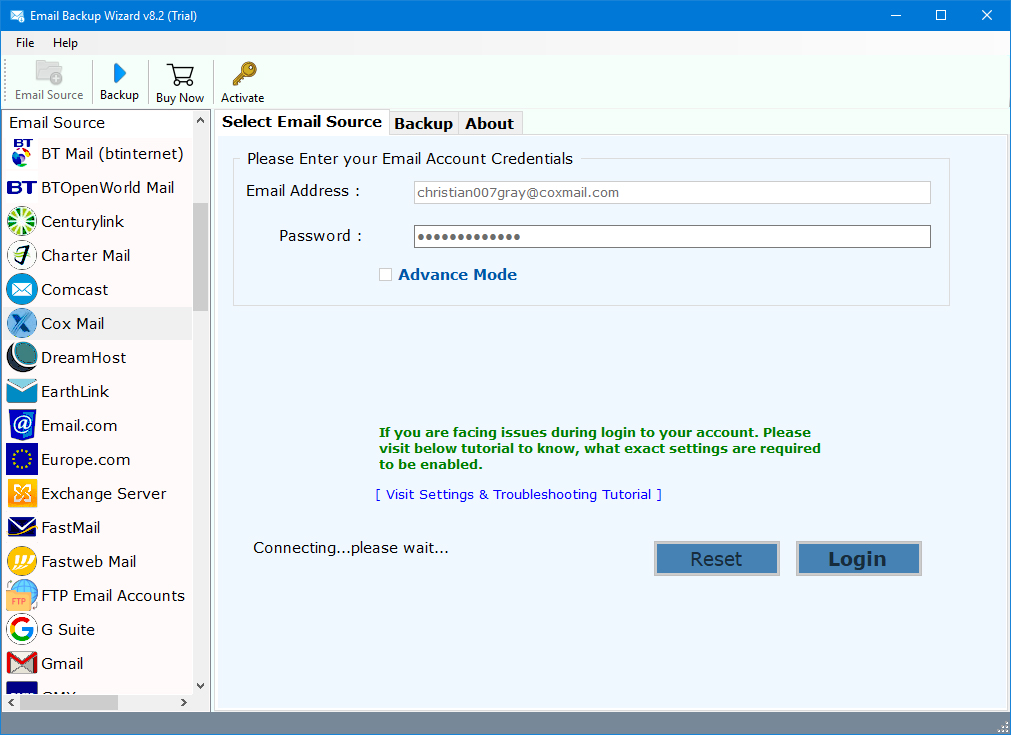This screenshot has width=1011, height=735.
Task: Click source list left scroll arrow
Action: (x=12, y=702)
